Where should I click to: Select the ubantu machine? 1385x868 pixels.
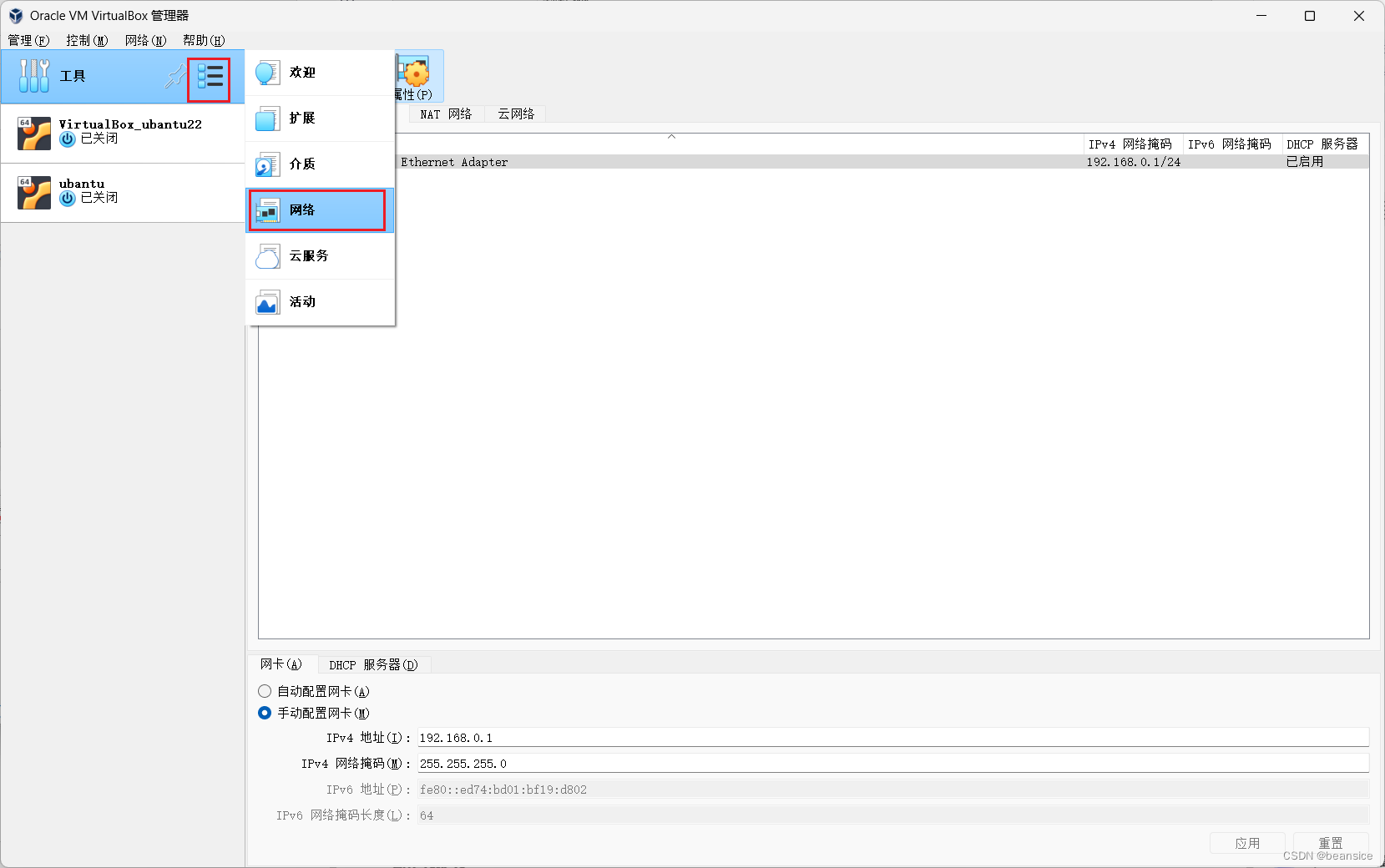(123, 193)
